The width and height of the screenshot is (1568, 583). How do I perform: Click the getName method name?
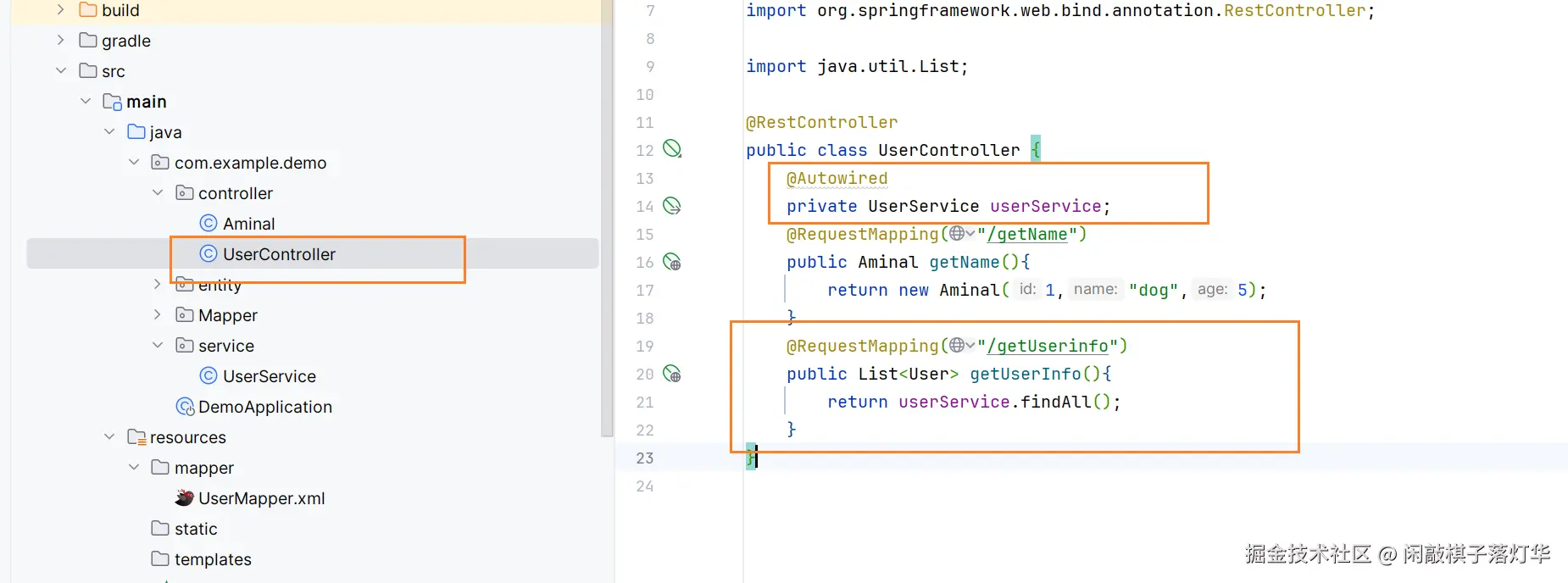(x=965, y=262)
